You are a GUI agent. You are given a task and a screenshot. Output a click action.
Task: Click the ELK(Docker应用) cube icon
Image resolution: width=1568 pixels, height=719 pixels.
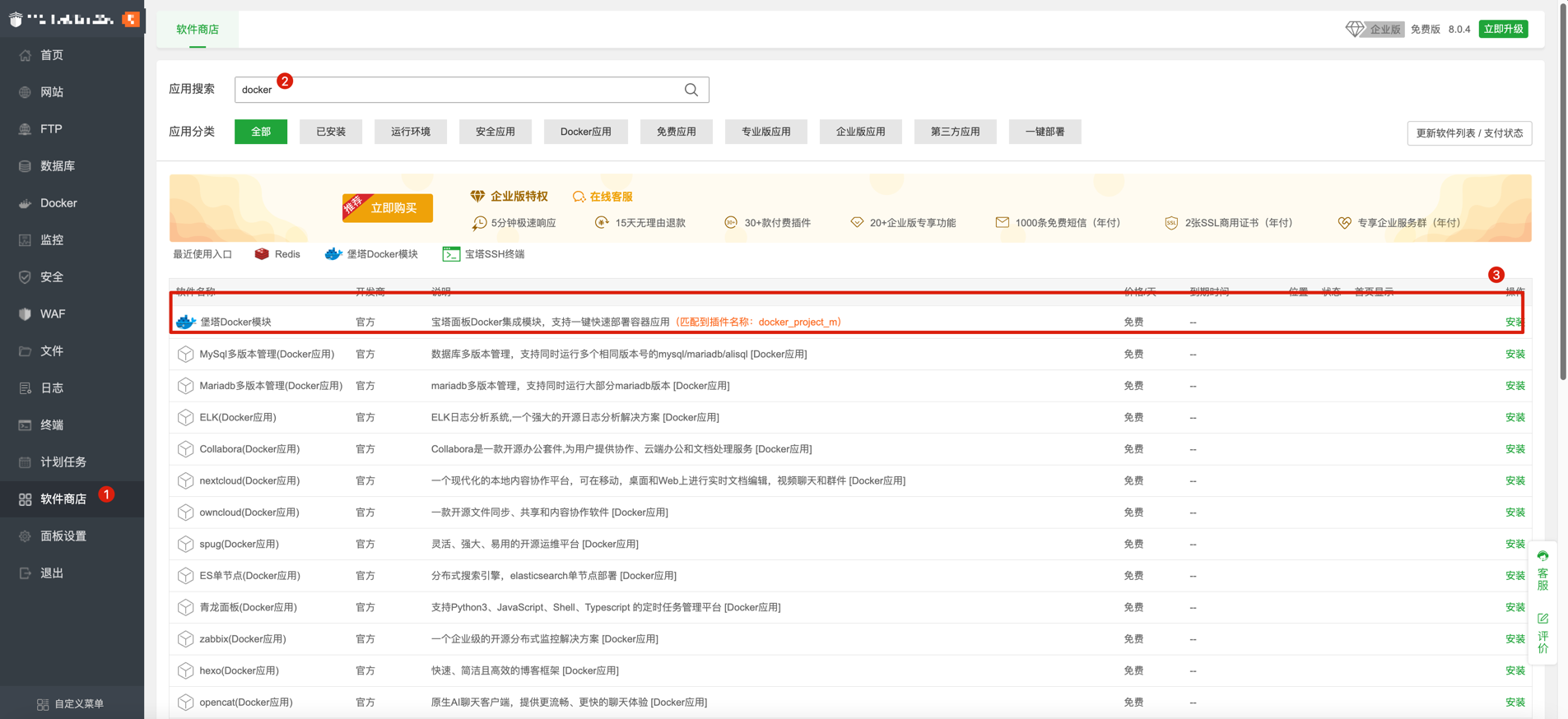point(185,417)
